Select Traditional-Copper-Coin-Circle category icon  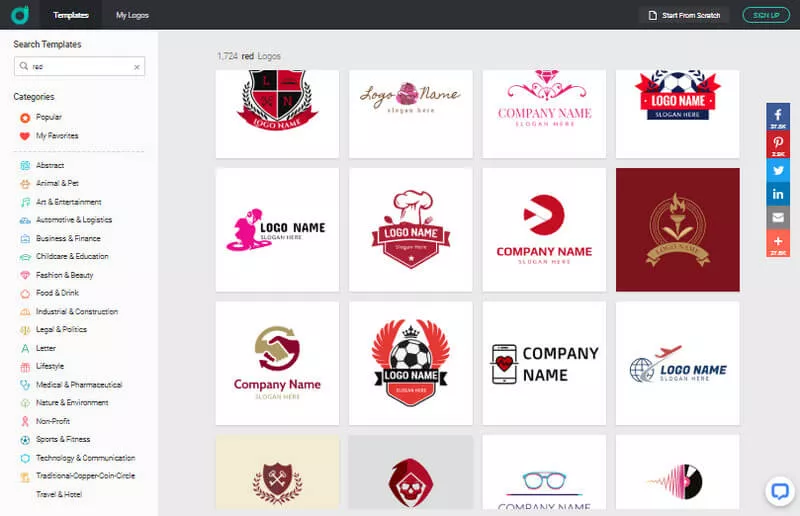pyautogui.click(x=25, y=476)
